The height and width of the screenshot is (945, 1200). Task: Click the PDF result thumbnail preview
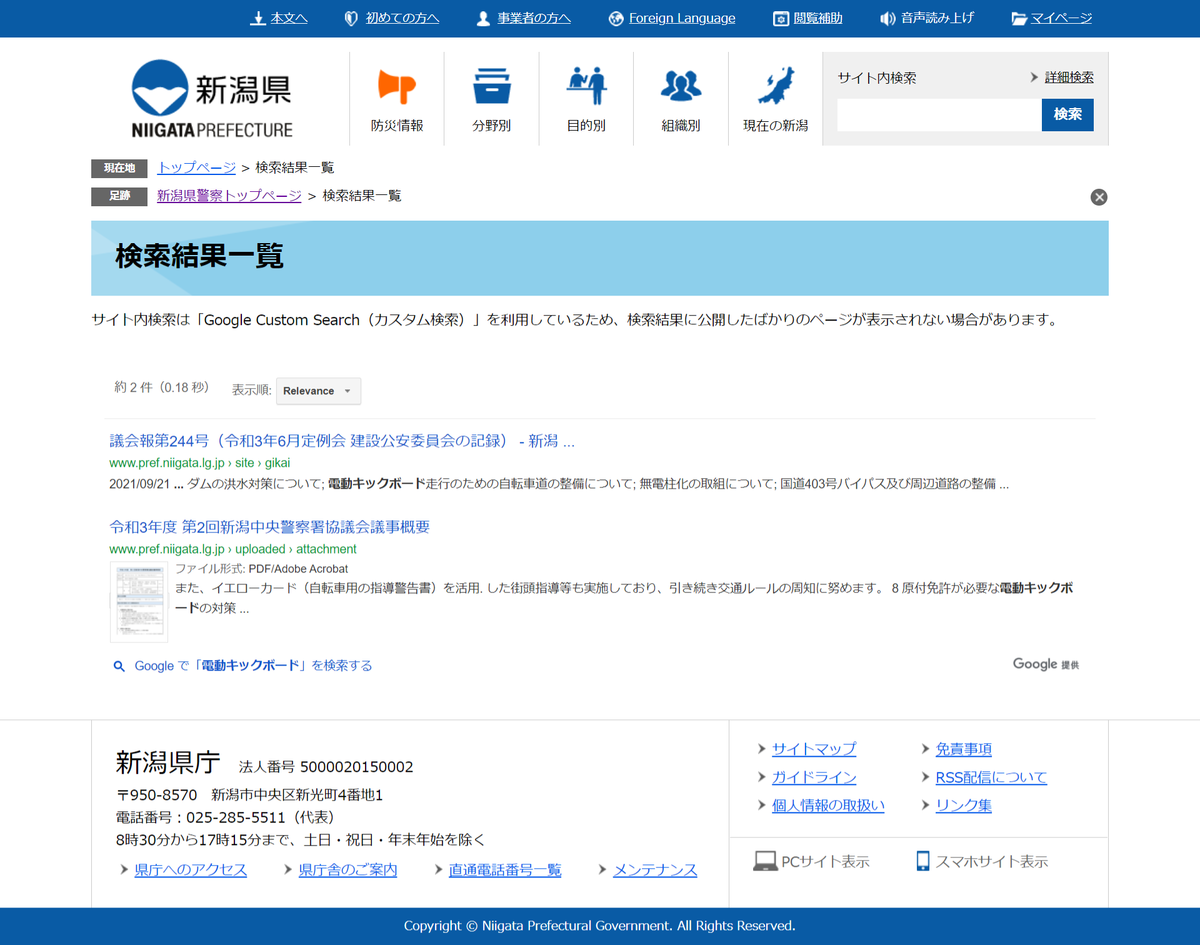[x=139, y=602]
